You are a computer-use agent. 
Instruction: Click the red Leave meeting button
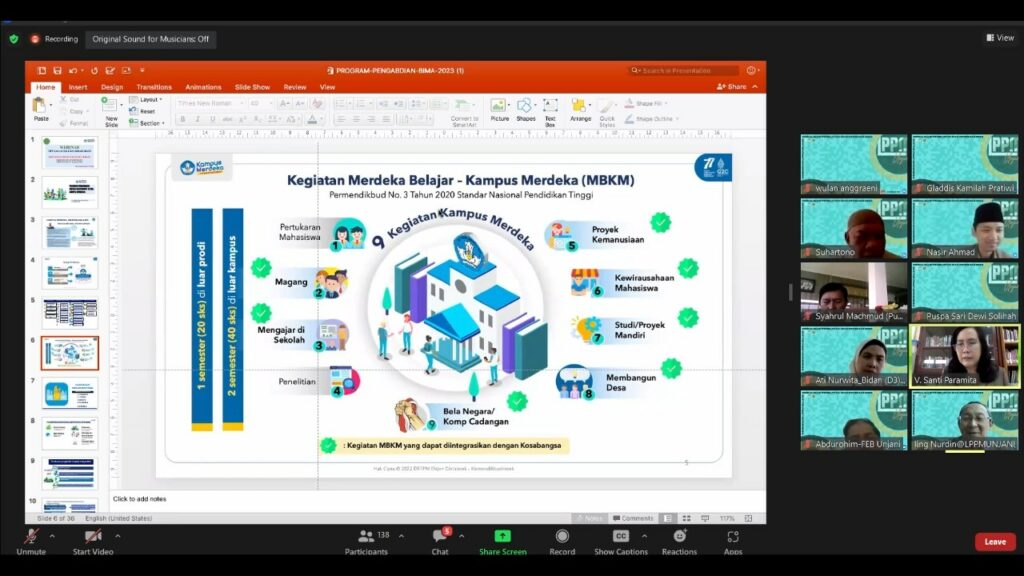pyautogui.click(x=995, y=541)
